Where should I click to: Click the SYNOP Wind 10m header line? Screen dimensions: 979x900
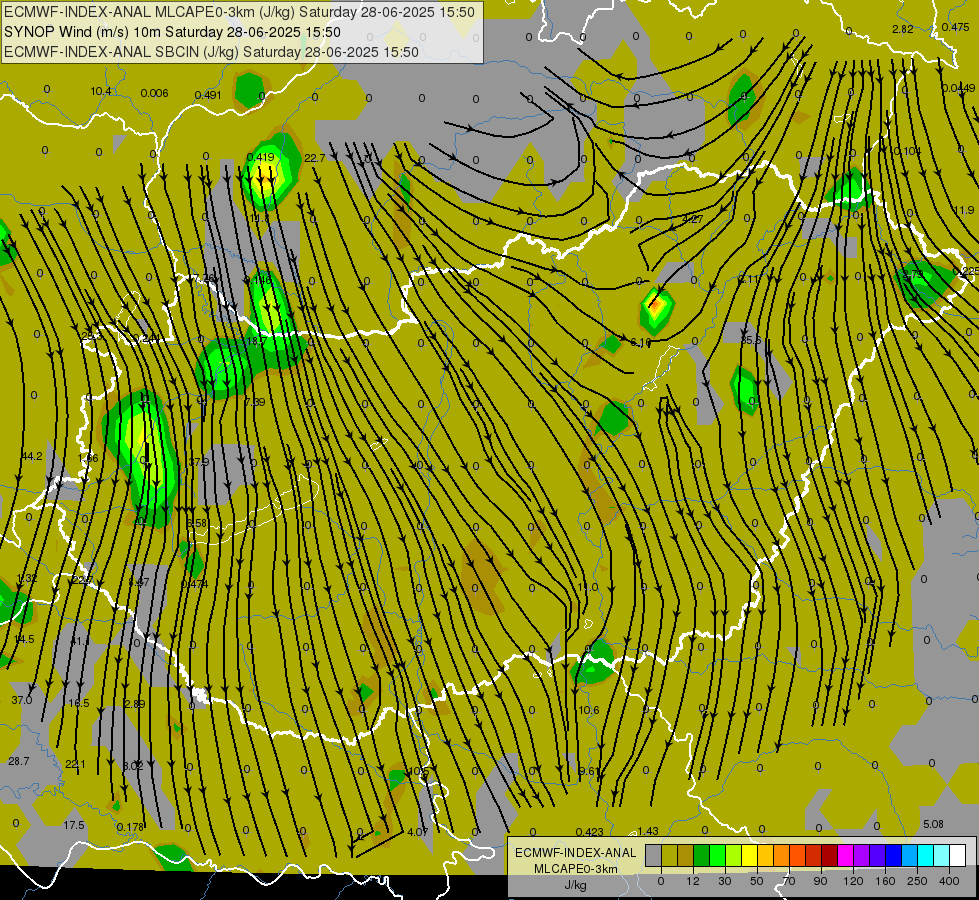[x=172, y=32]
